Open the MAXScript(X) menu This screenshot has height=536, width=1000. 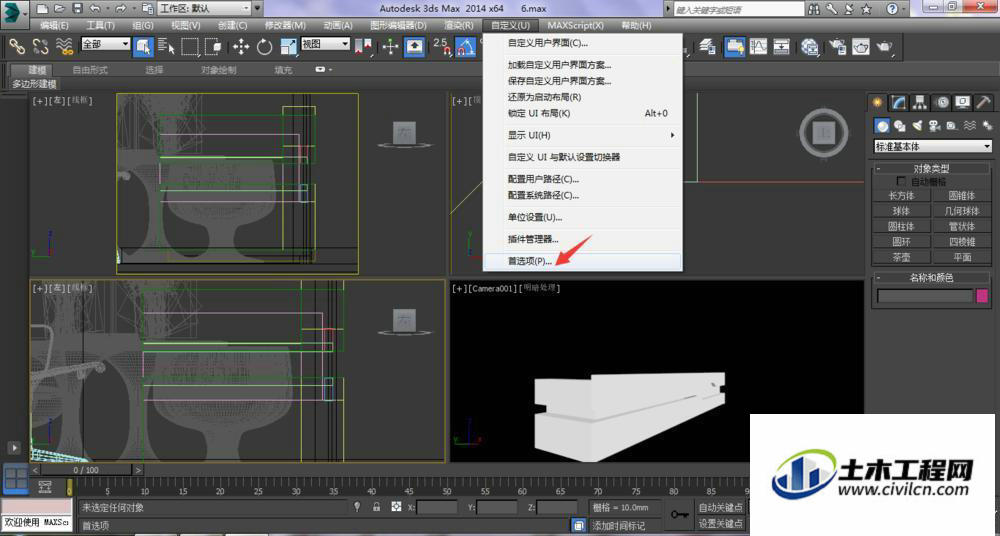click(576, 26)
